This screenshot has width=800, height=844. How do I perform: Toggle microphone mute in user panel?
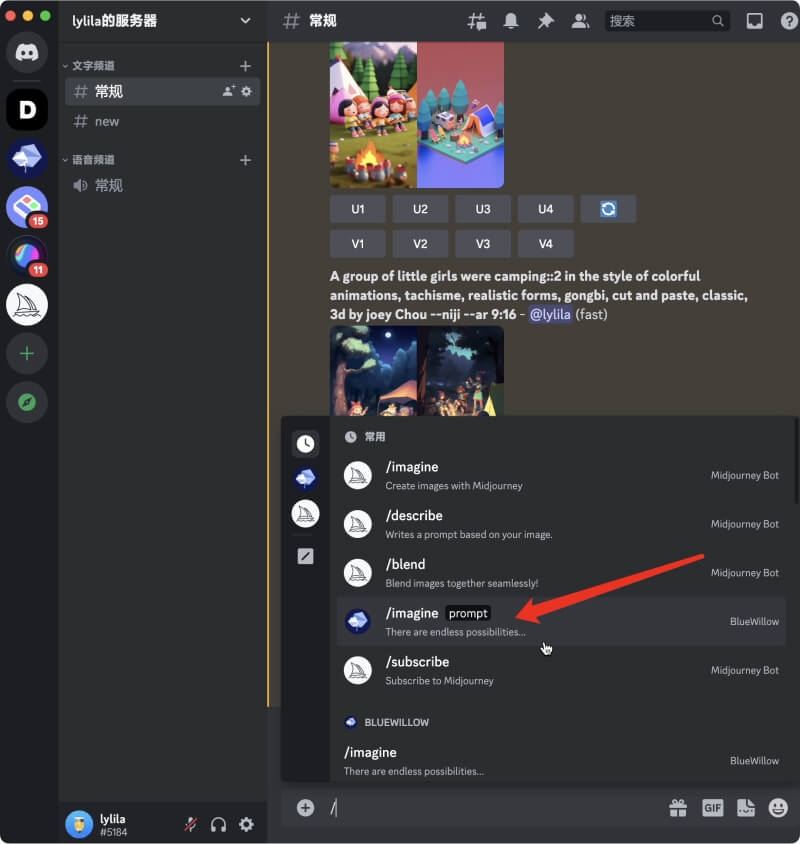(x=190, y=824)
